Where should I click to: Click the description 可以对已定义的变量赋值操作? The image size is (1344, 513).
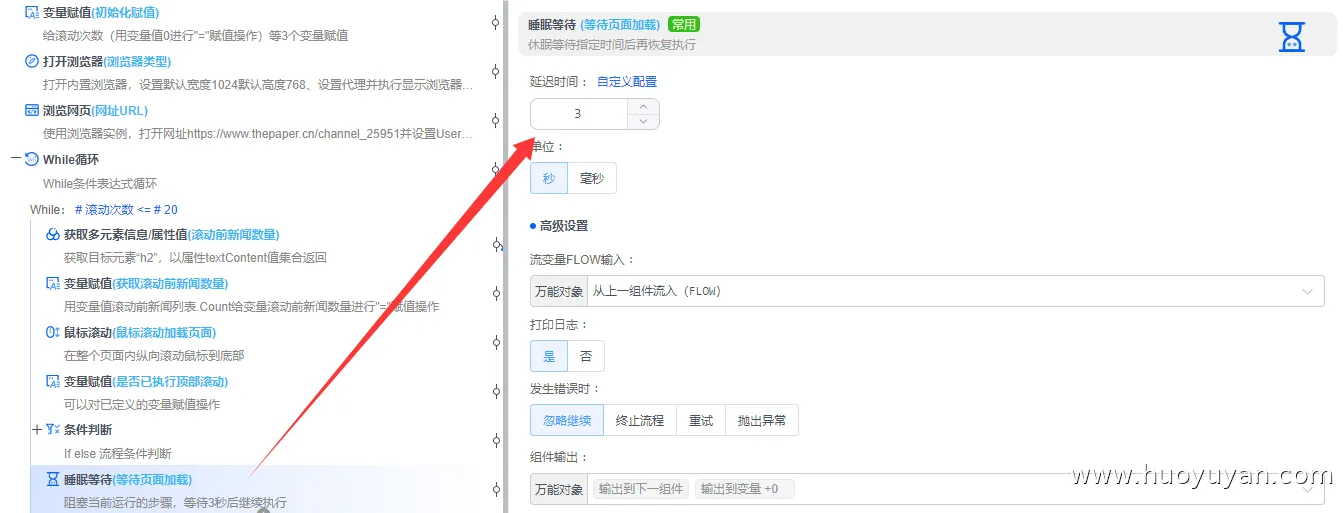point(142,404)
